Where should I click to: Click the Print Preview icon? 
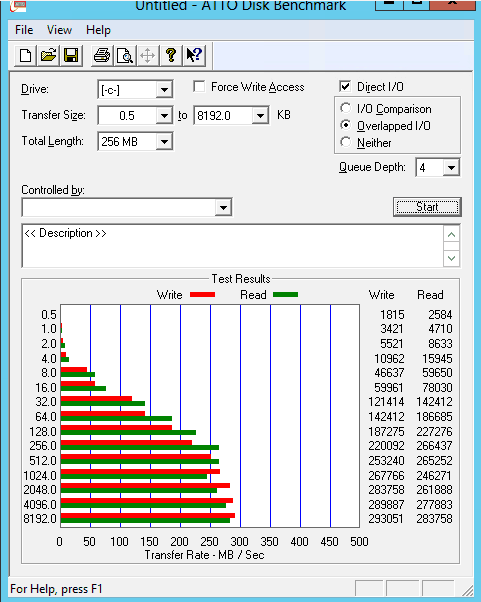125,56
